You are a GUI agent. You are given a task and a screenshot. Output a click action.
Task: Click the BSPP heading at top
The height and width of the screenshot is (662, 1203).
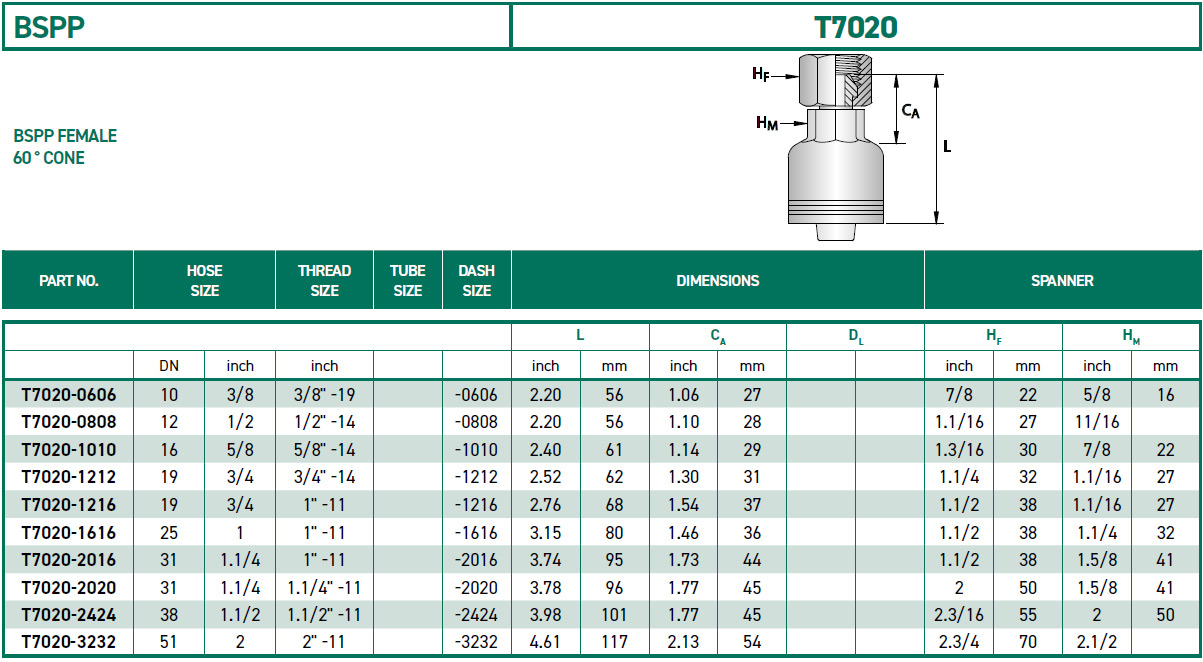point(49,27)
